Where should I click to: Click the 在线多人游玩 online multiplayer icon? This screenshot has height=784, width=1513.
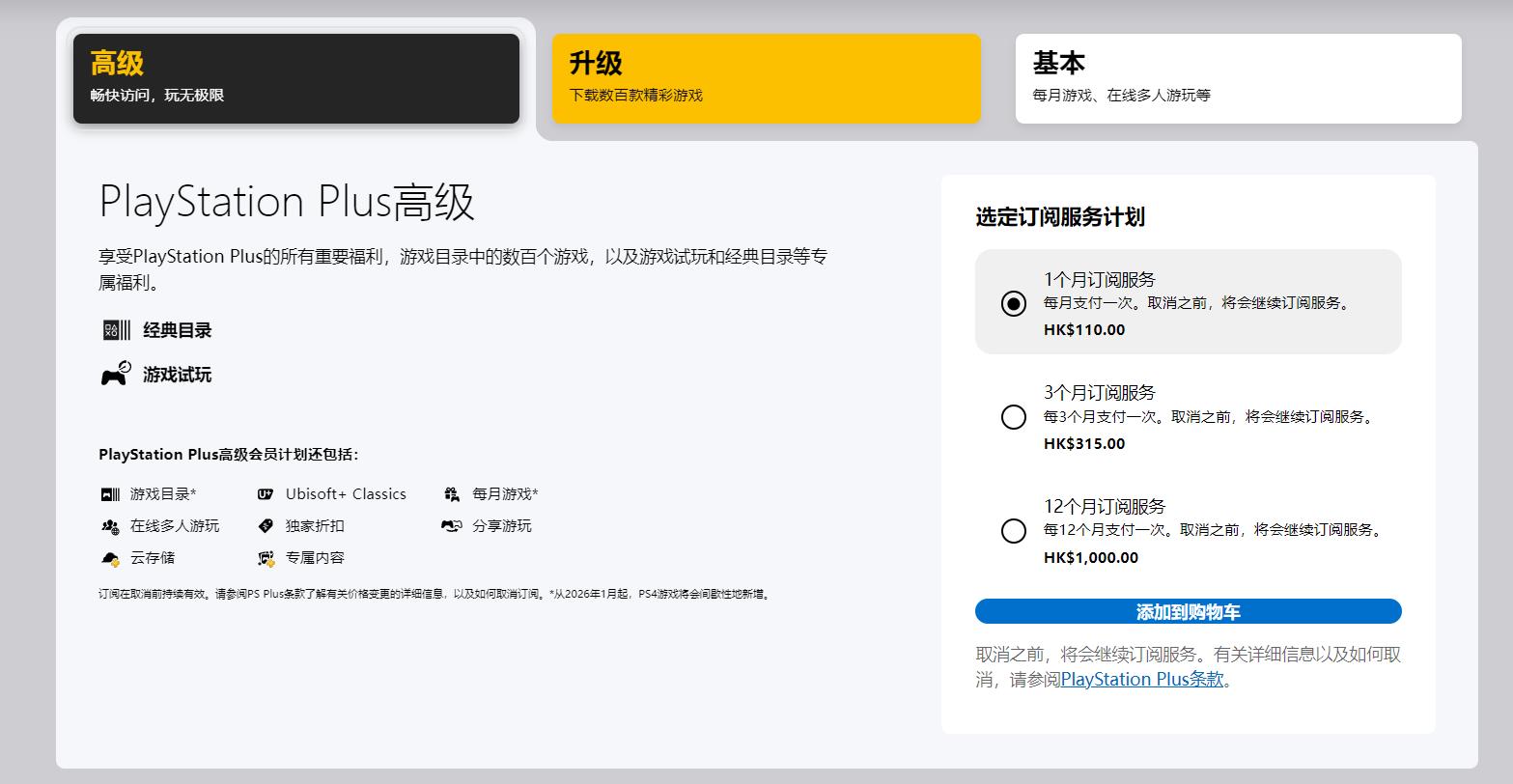point(109,526)
